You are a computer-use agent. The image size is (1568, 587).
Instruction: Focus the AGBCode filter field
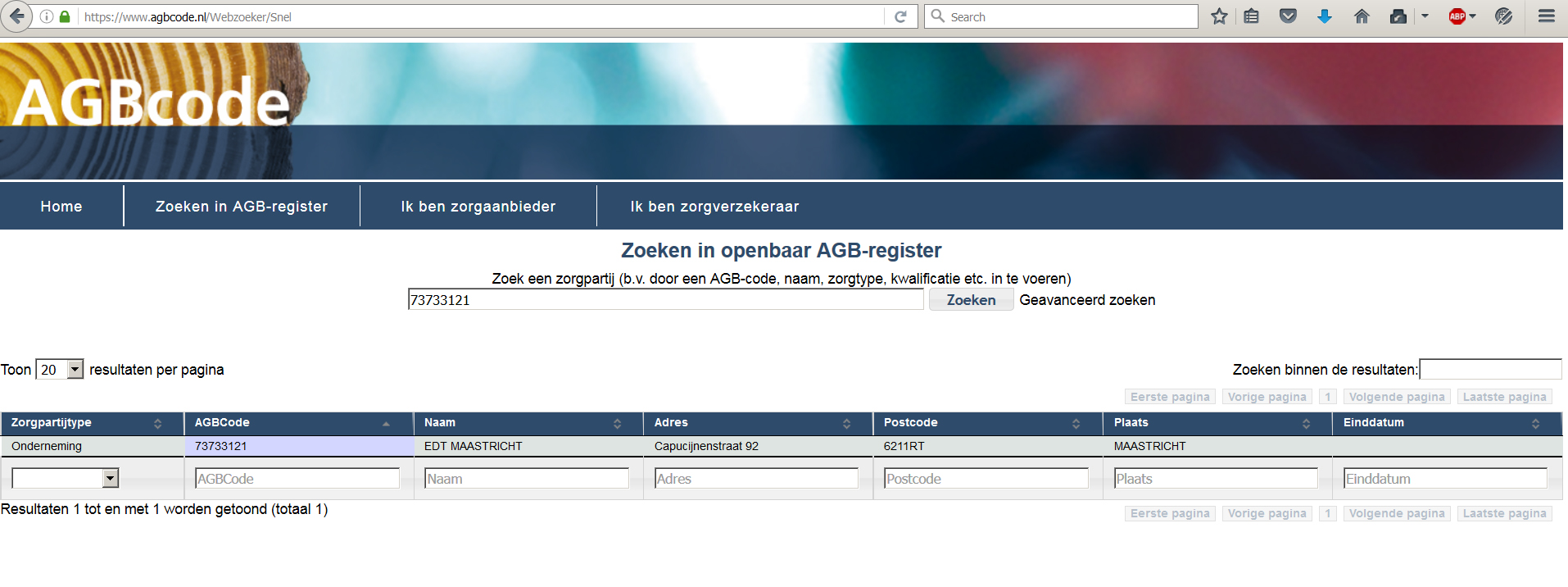tap(297, 478)
